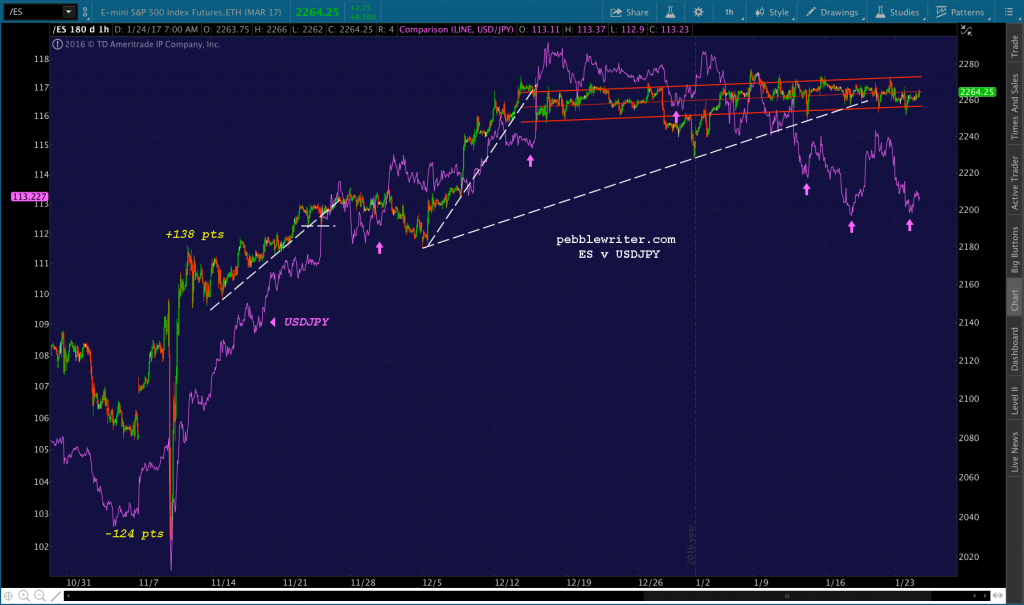Click the Studies button in the toolbar
This screenshot has width=1024, height=605.
pos(906,12)
